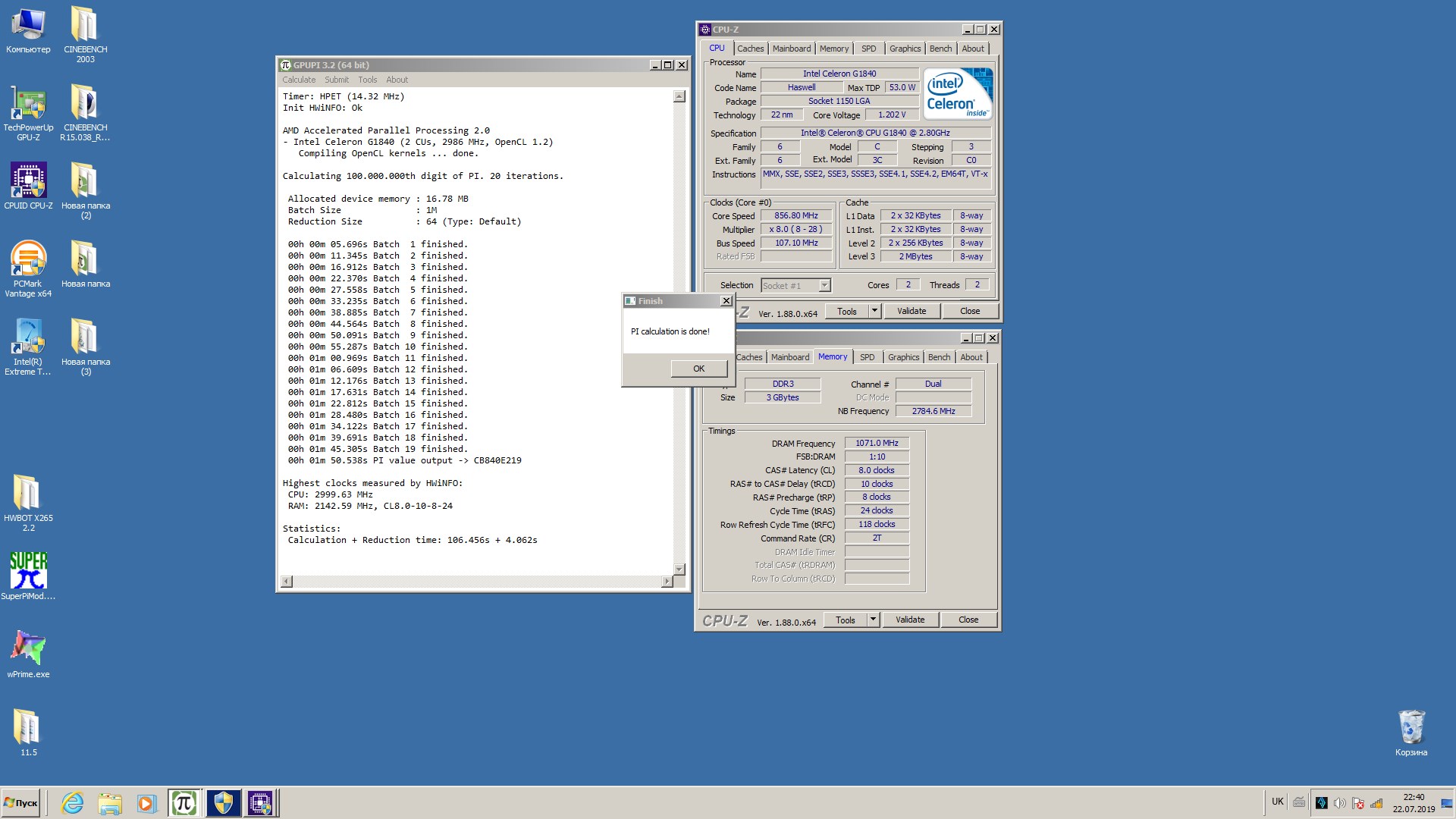Click GPUPI horizontal scrollbar left arrow
This screenshot has width=1456, height=819.
pos(287,582)
